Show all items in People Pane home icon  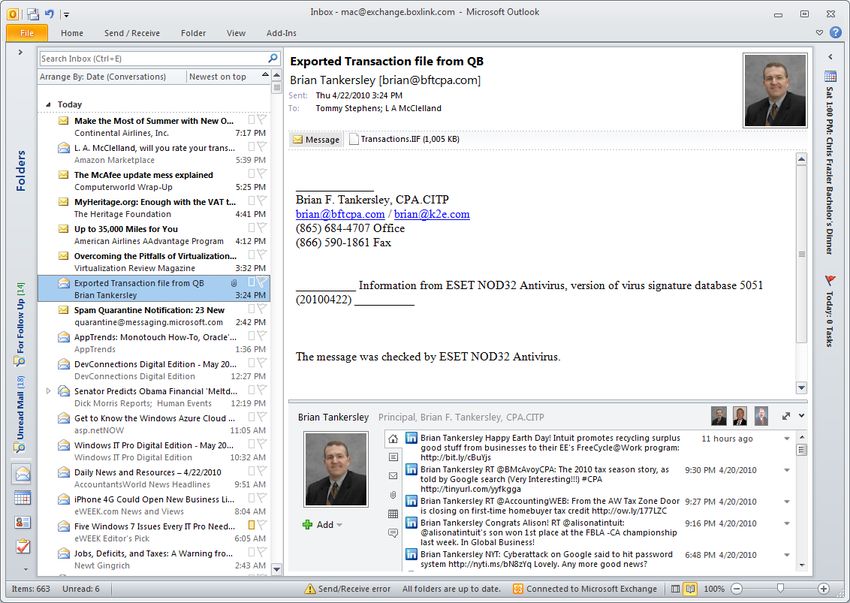393,439
